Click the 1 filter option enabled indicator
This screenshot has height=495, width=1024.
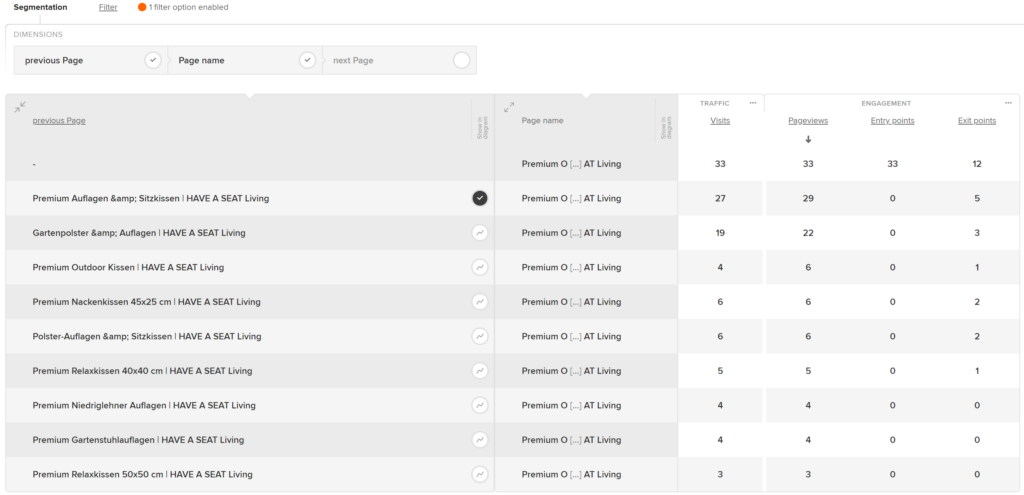click(183, 7)
